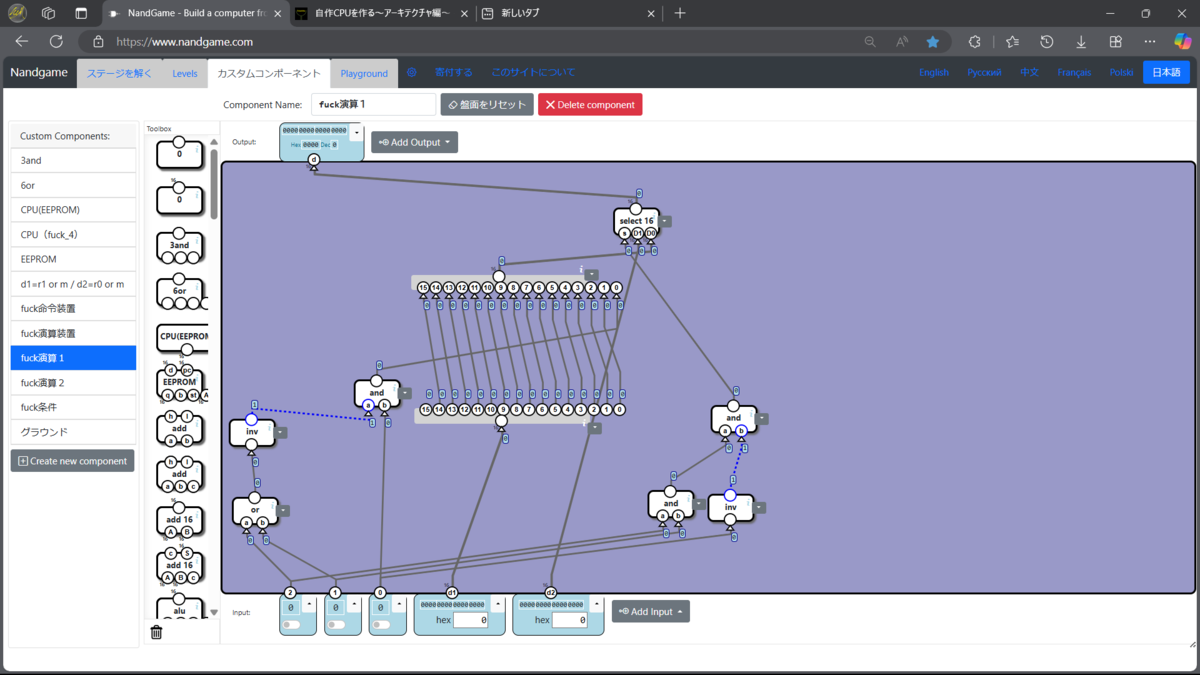
Task: Select CPU(EEPROM) in the Custom Components list
Action: 73,210
